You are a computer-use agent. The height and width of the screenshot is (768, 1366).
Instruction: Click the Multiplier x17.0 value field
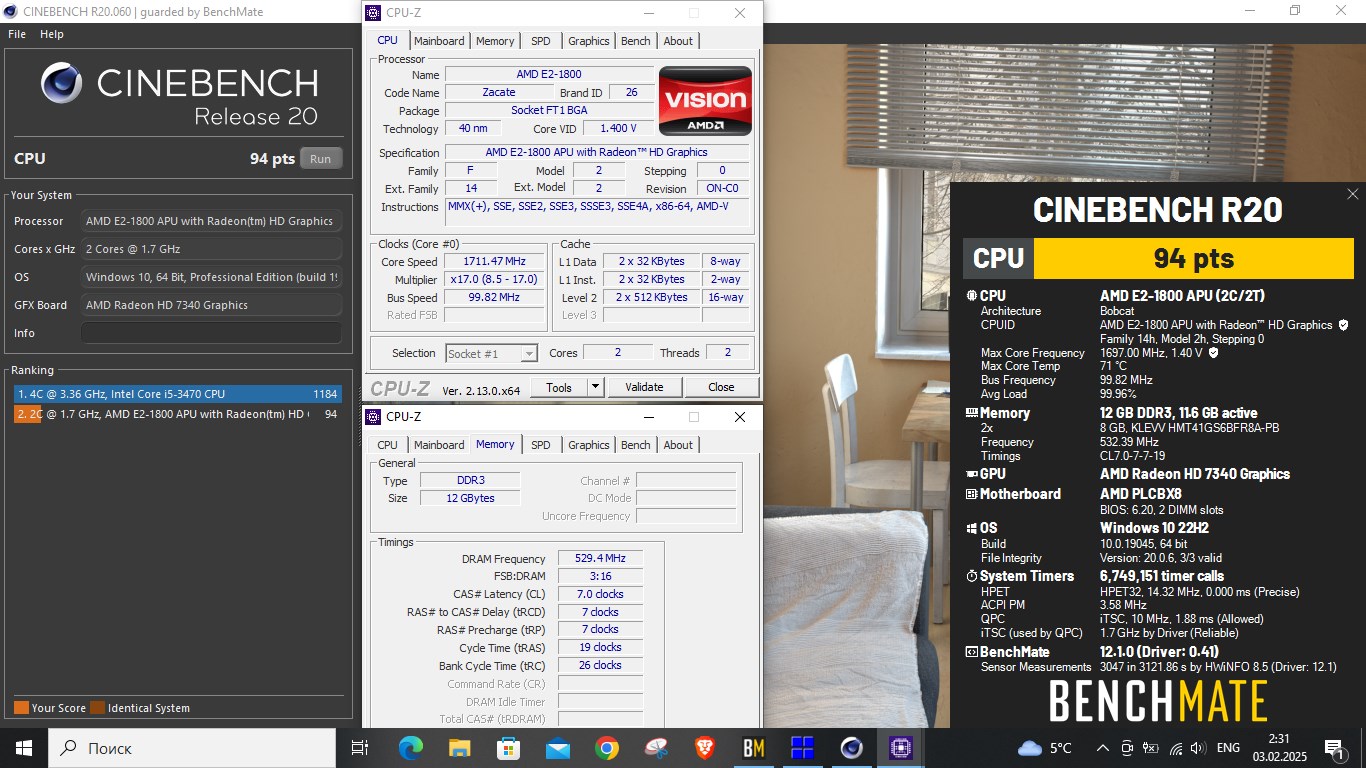496,279
